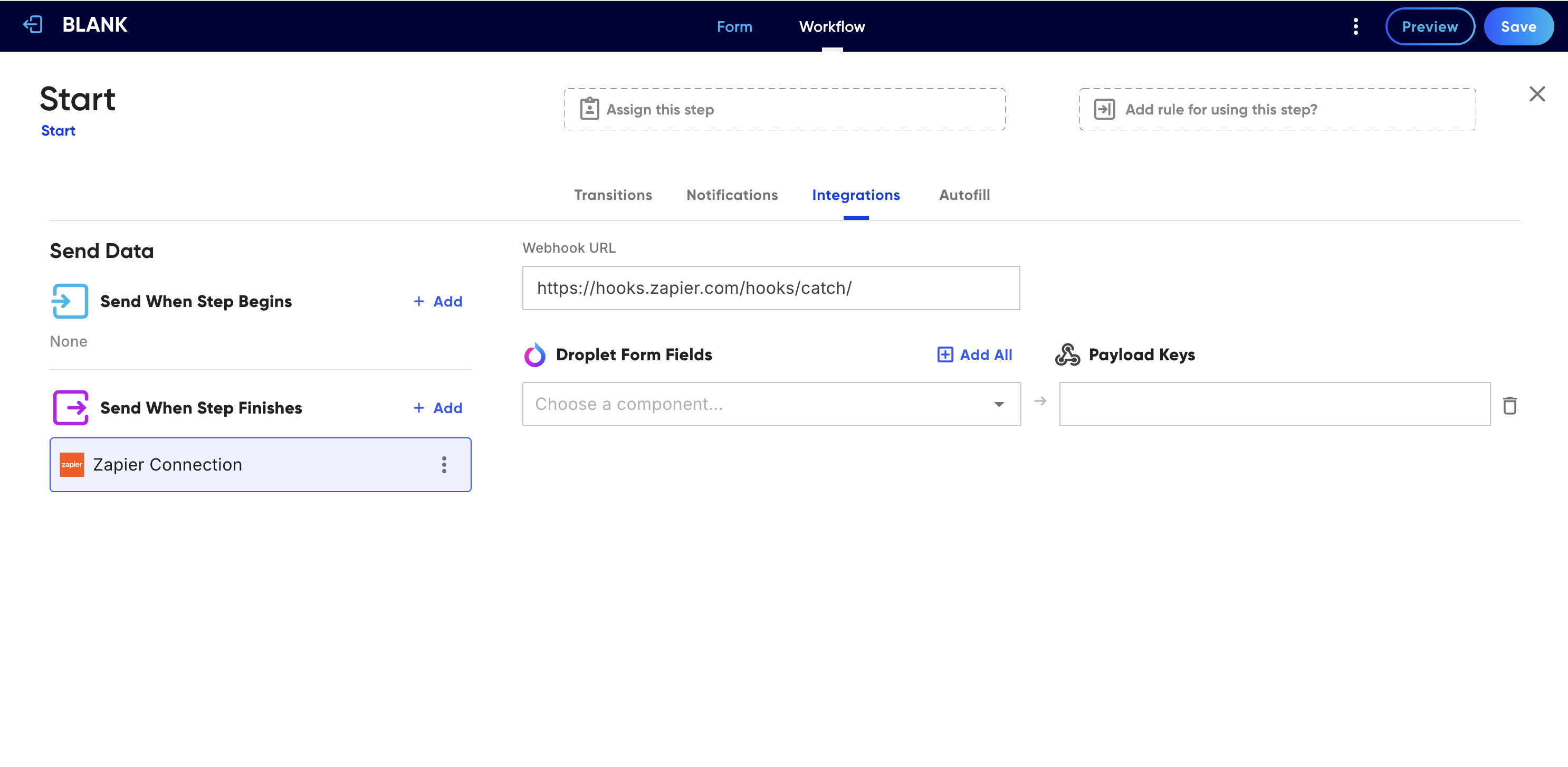This screenshot has height=767, width=1568.
Task: Click the Webhook URL input field
Action: point(771,288)
